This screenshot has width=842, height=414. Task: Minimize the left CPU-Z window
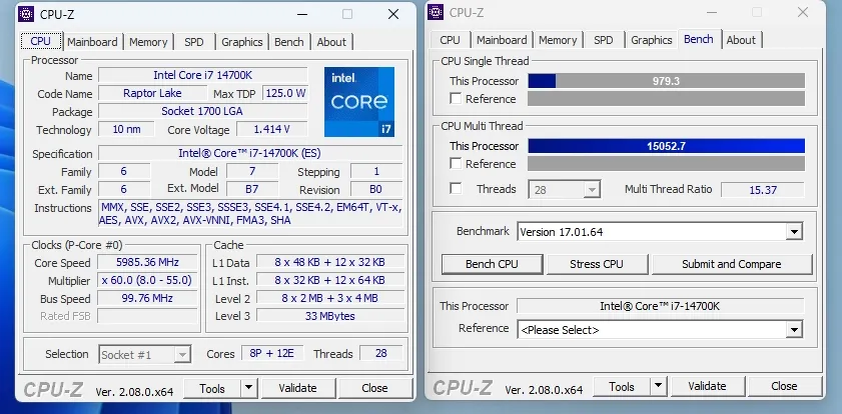[x=301, y=14]
